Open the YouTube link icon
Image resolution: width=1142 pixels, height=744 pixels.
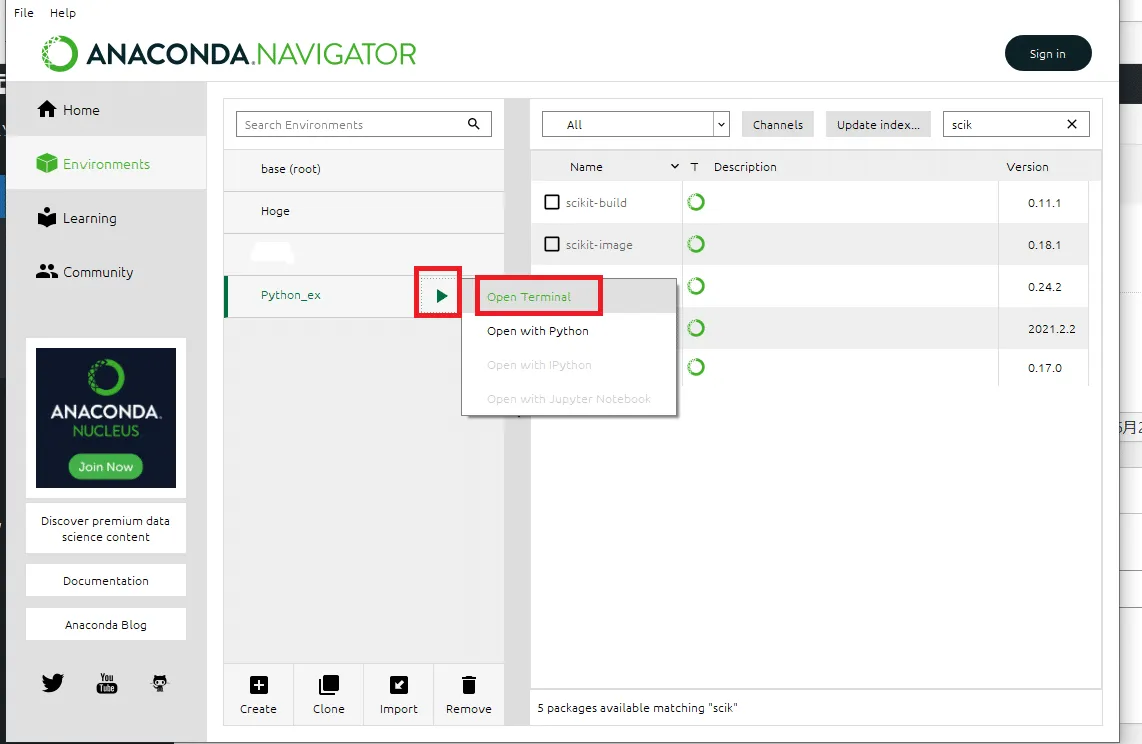(x=107, y=683)
